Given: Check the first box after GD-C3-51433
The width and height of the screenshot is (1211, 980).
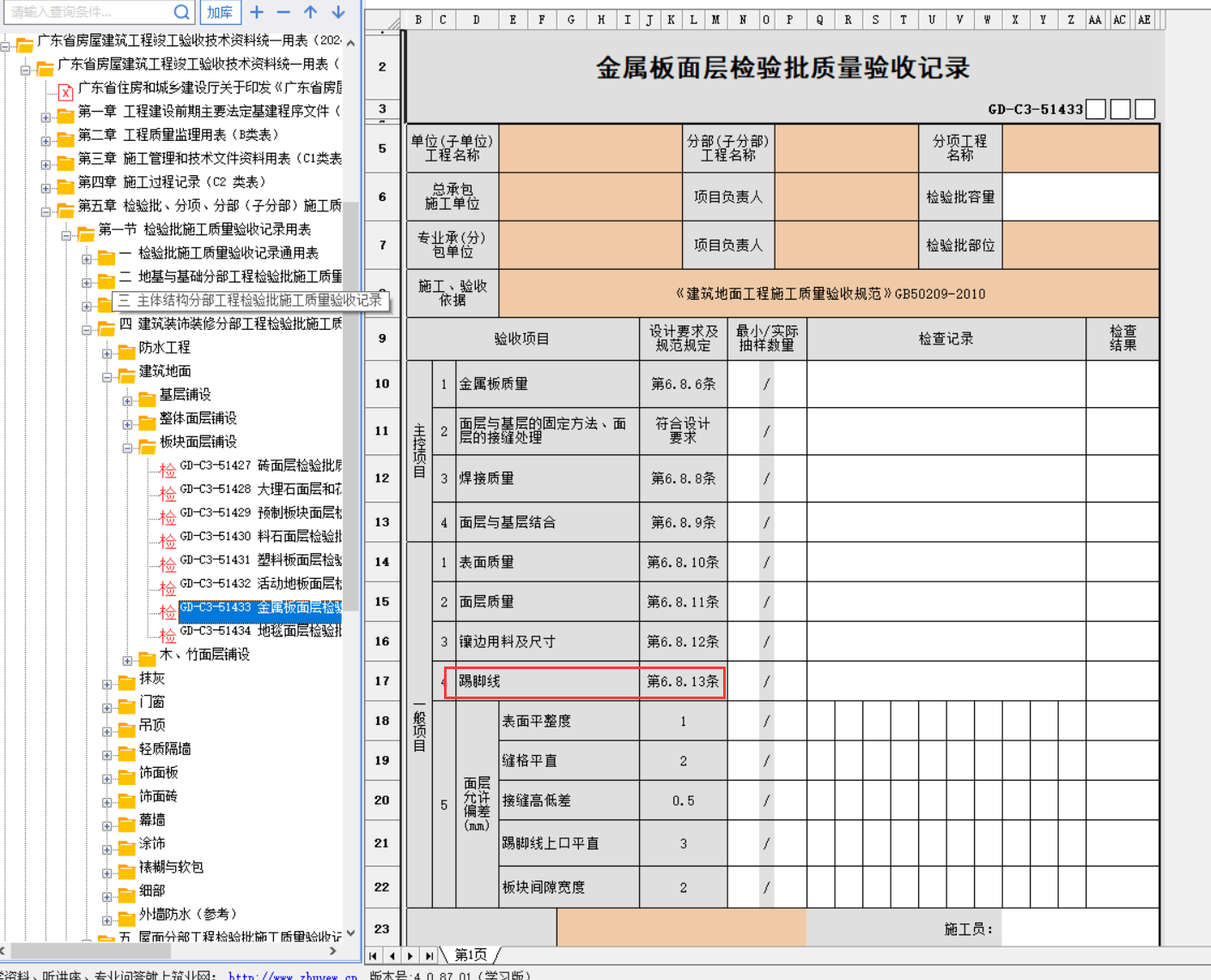Looking at the screenshot, I should [x=1096, y=109].
